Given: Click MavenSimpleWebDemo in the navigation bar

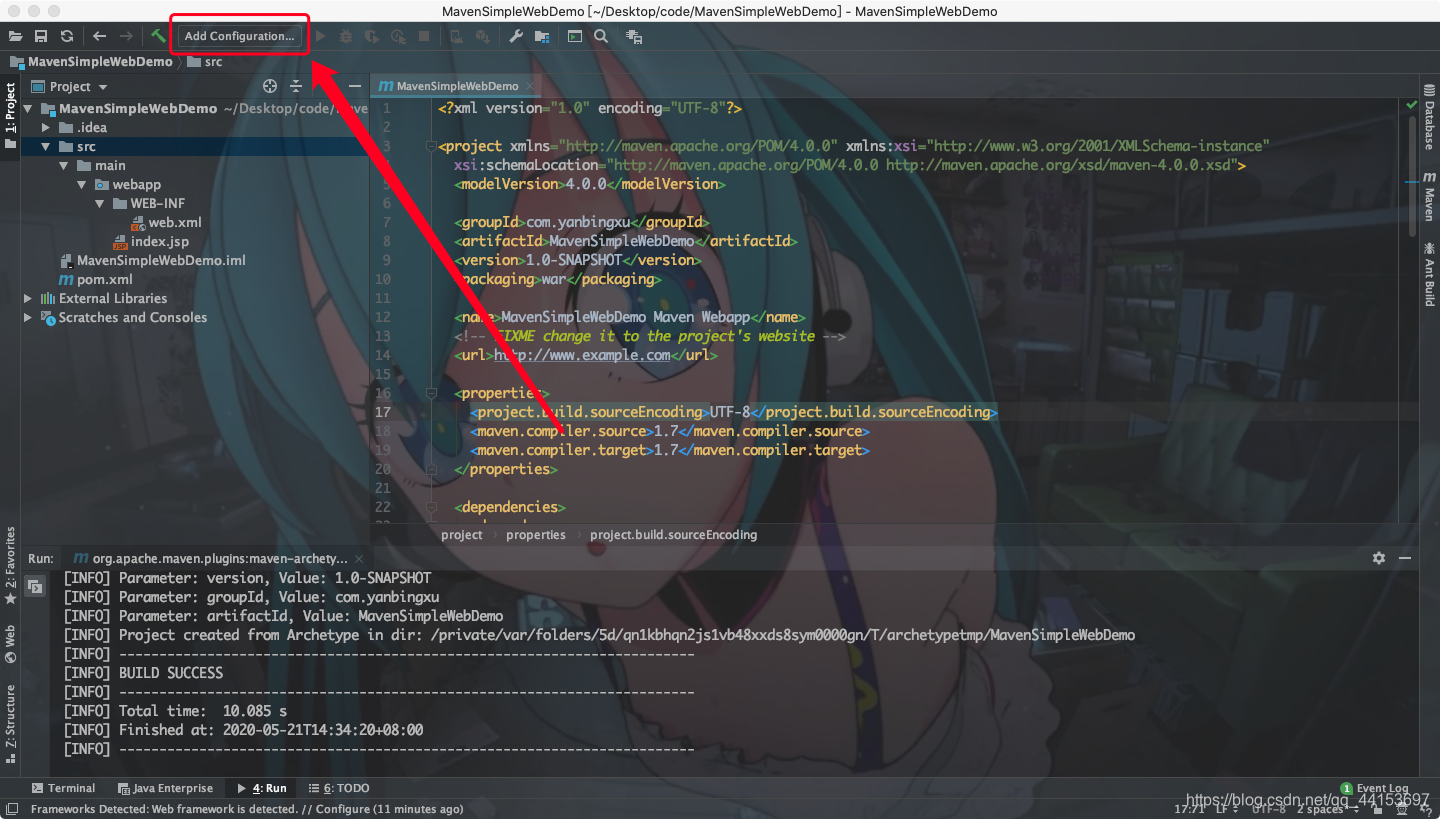Looking at the screenshot, I should (91, 62).
